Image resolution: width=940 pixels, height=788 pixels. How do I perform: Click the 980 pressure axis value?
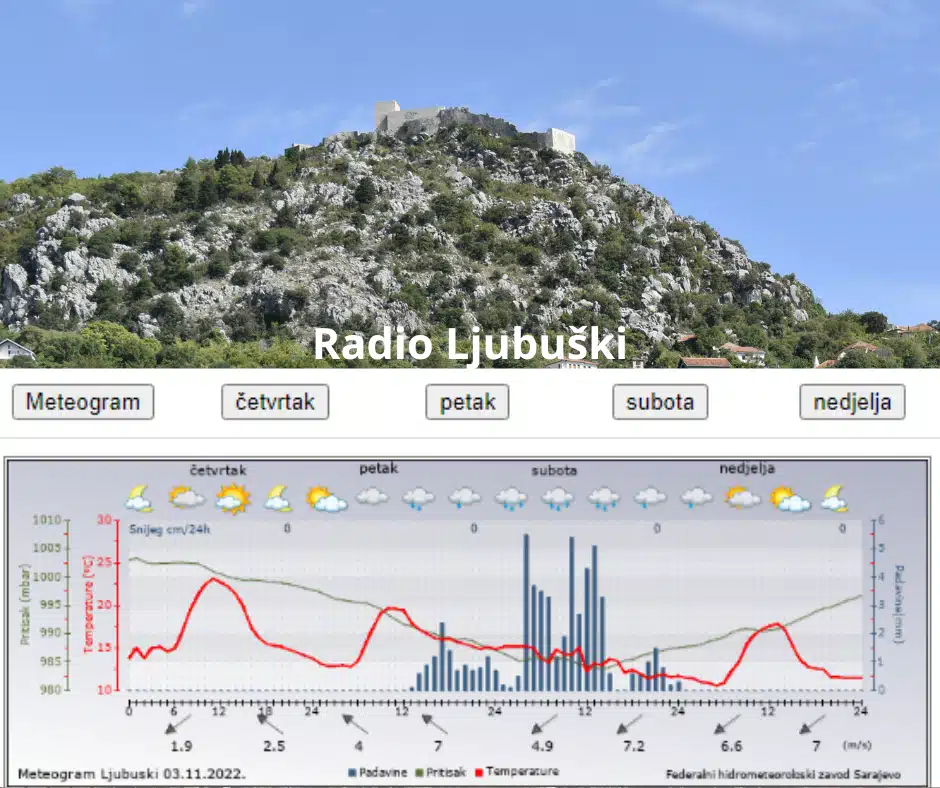(x=50, y=690)
